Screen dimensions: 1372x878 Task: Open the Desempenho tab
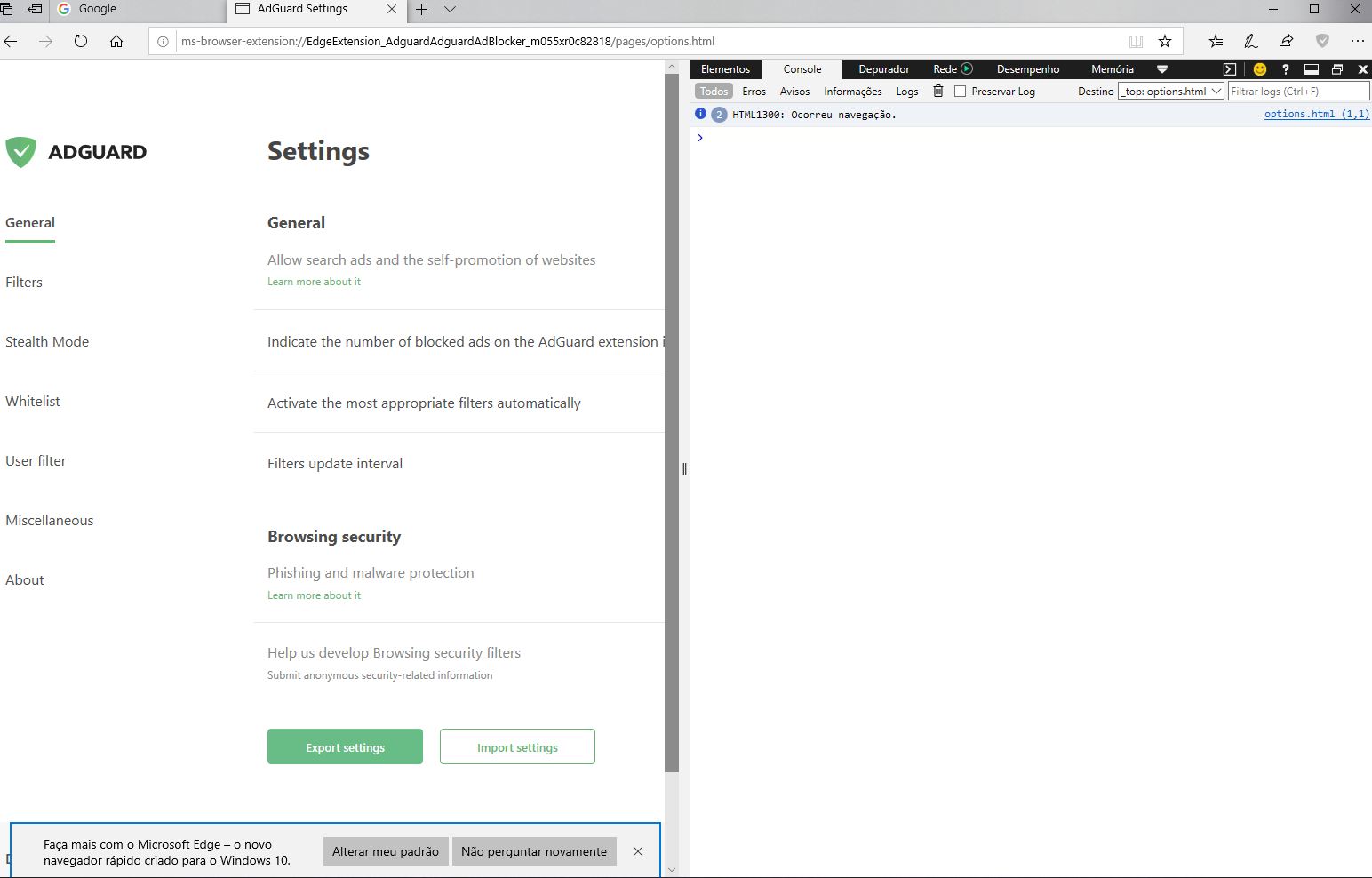coord(1028,68)
